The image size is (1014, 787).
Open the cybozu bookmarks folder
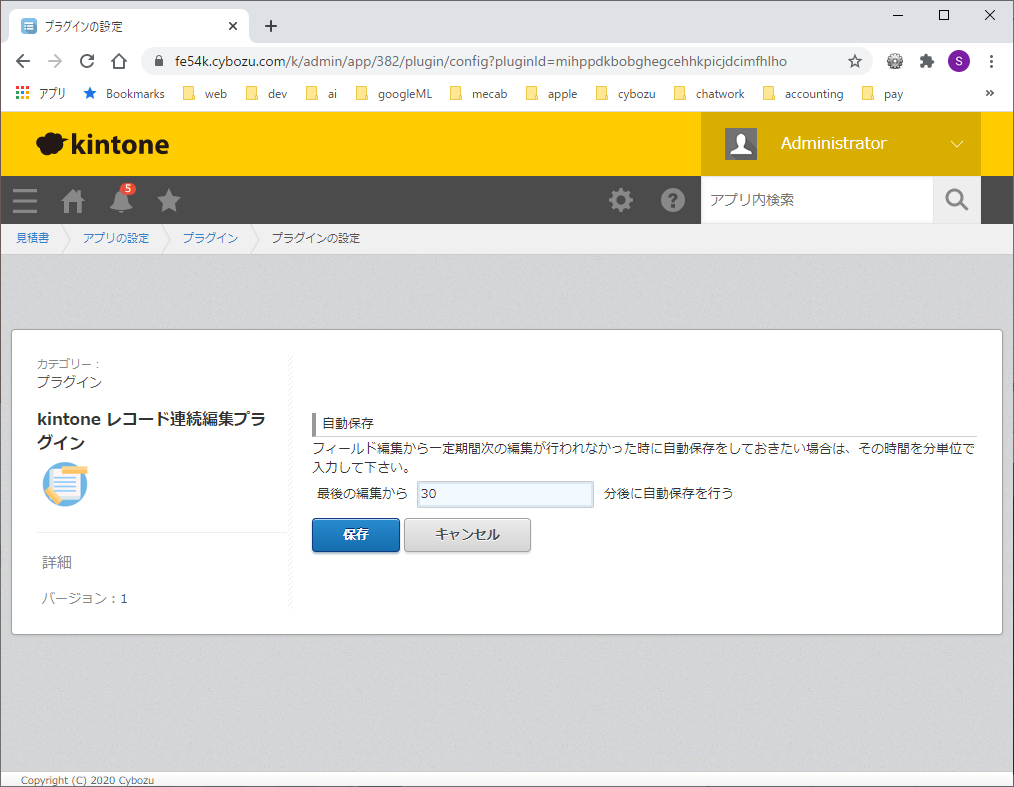[625, 94]
